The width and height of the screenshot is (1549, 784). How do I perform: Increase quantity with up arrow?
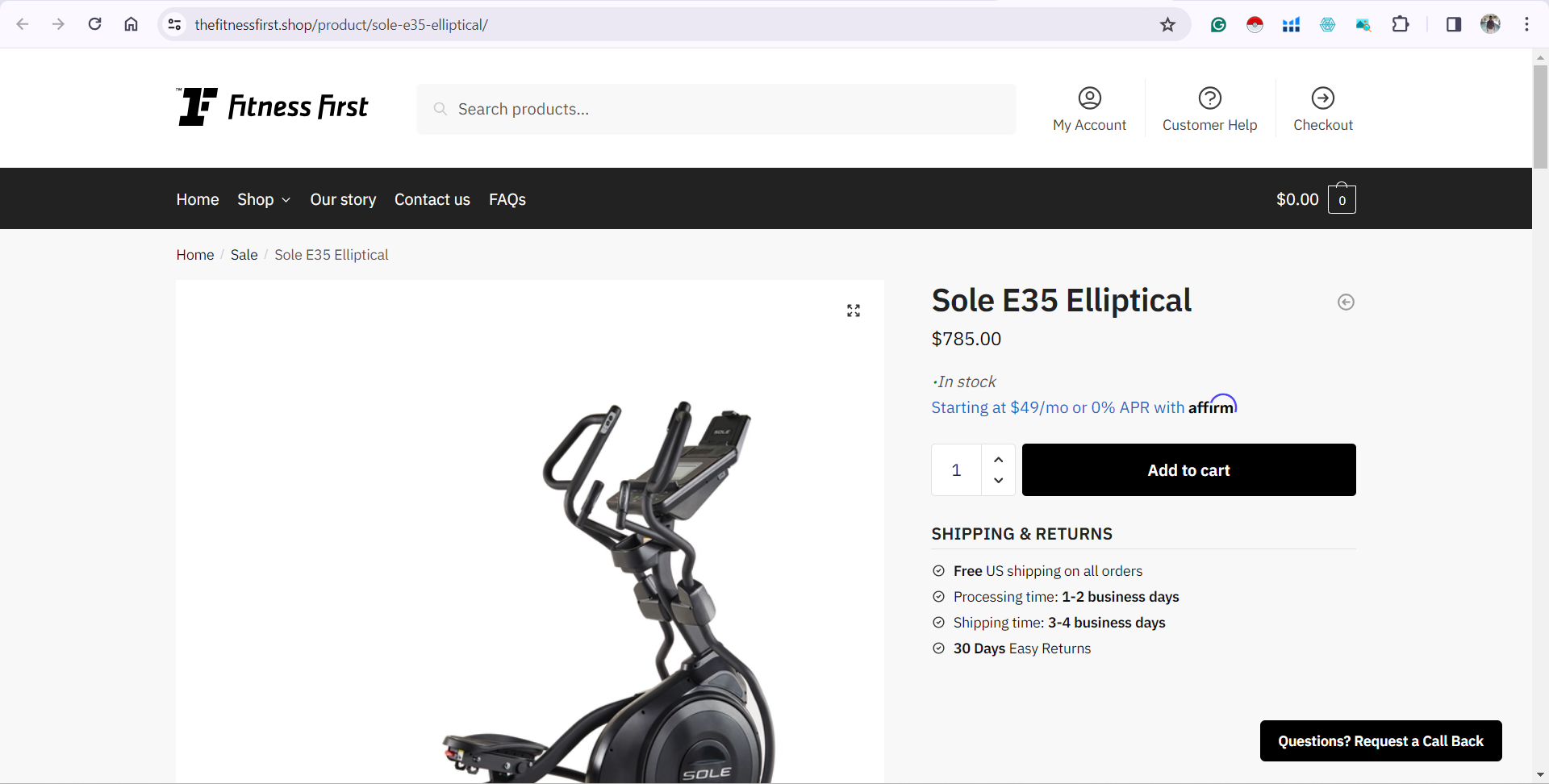(x=999, y=459)
